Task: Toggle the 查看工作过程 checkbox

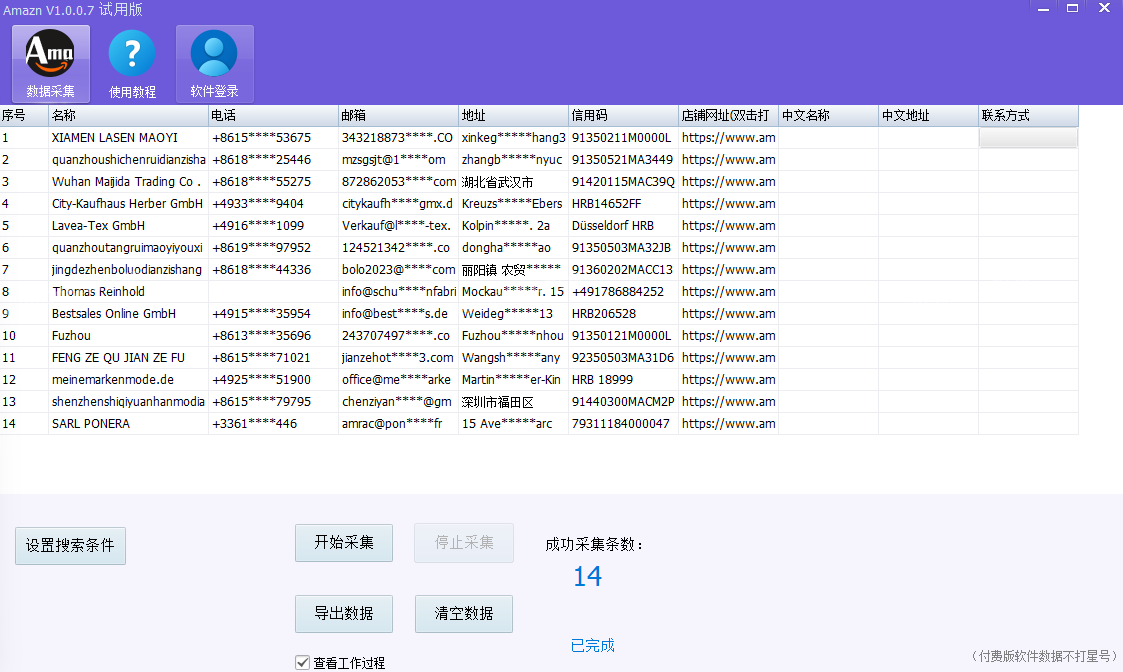Action: [303, 663]
